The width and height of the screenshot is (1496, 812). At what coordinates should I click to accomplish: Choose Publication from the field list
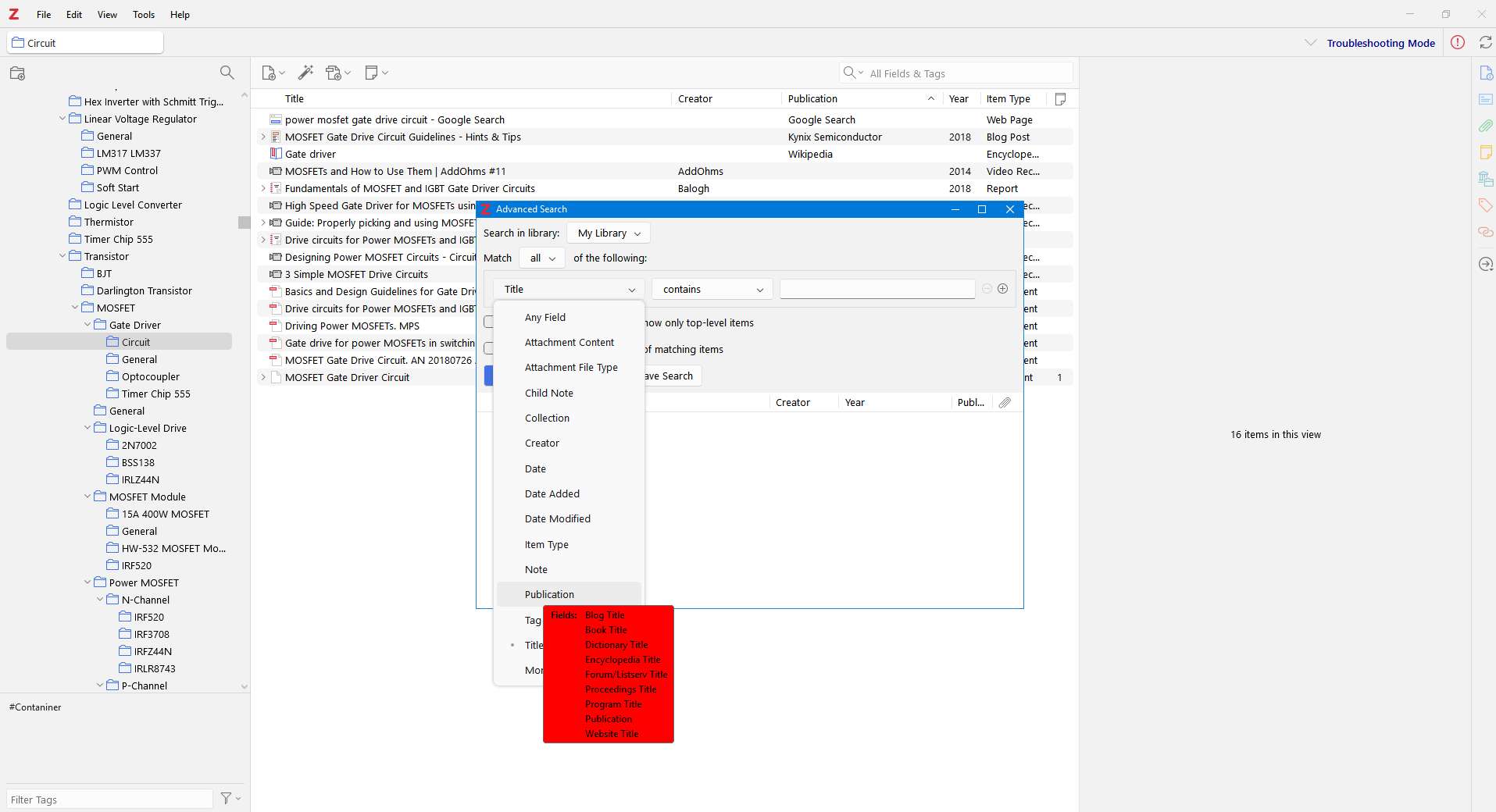569,595
